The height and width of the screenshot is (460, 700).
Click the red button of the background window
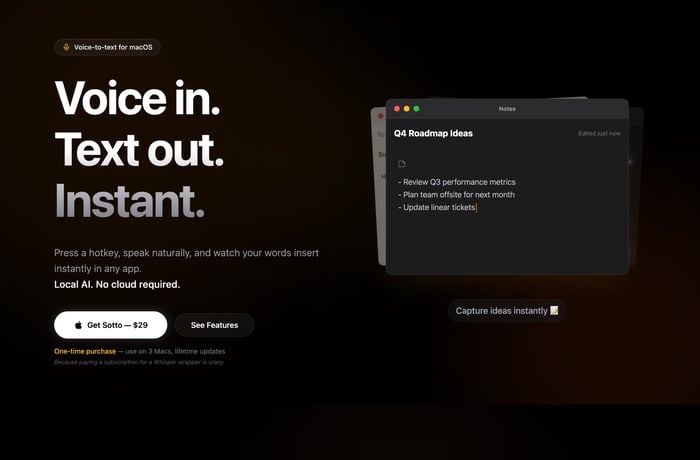tap(381, 116)
